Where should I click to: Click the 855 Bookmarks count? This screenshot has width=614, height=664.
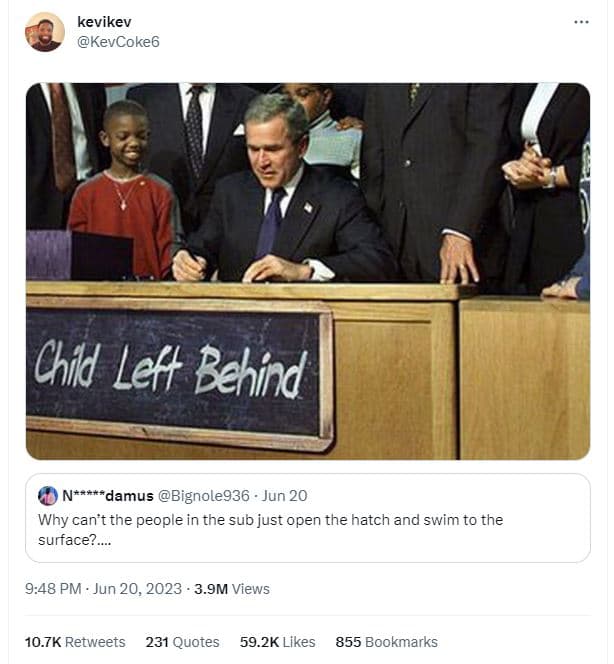pyautogui.click(x=386, y=642)
